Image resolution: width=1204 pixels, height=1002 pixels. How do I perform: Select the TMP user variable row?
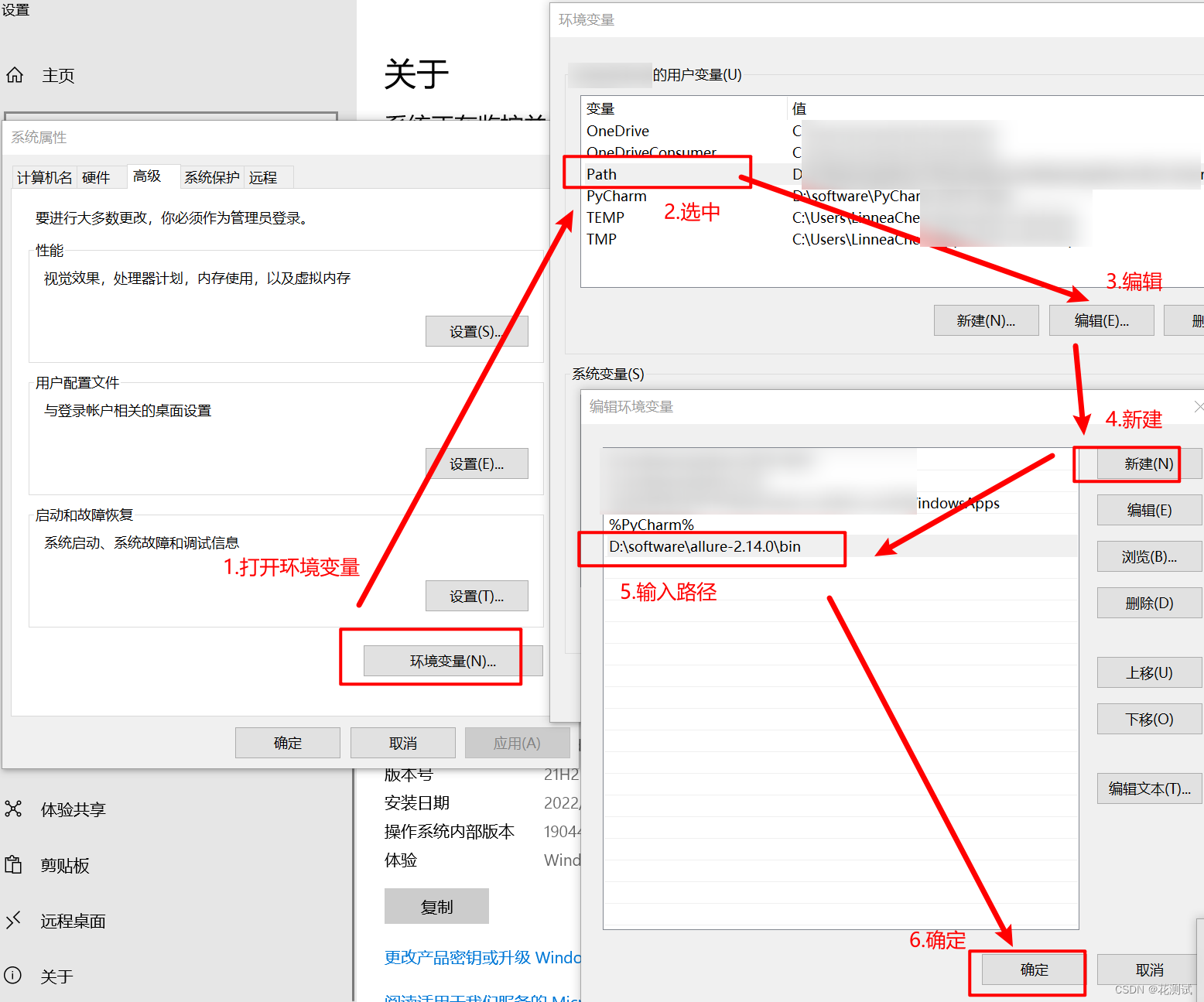point(891,239)
